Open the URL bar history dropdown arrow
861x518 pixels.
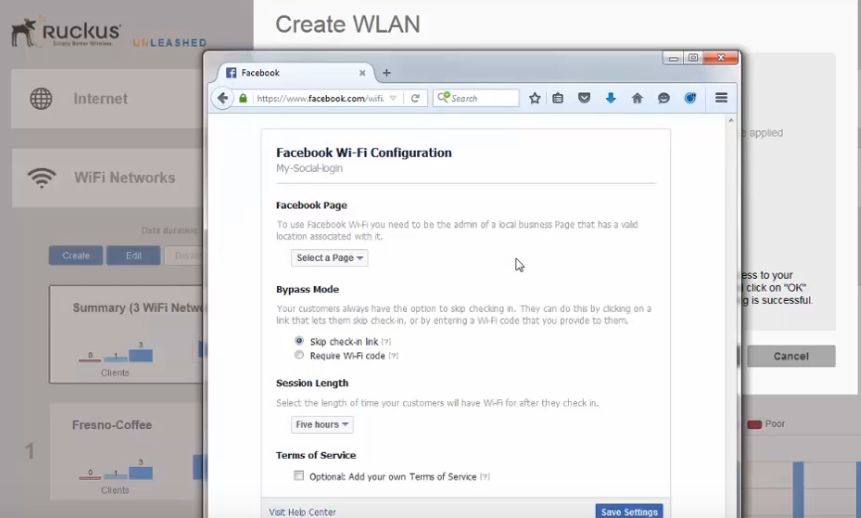click(x=393, y=98)
